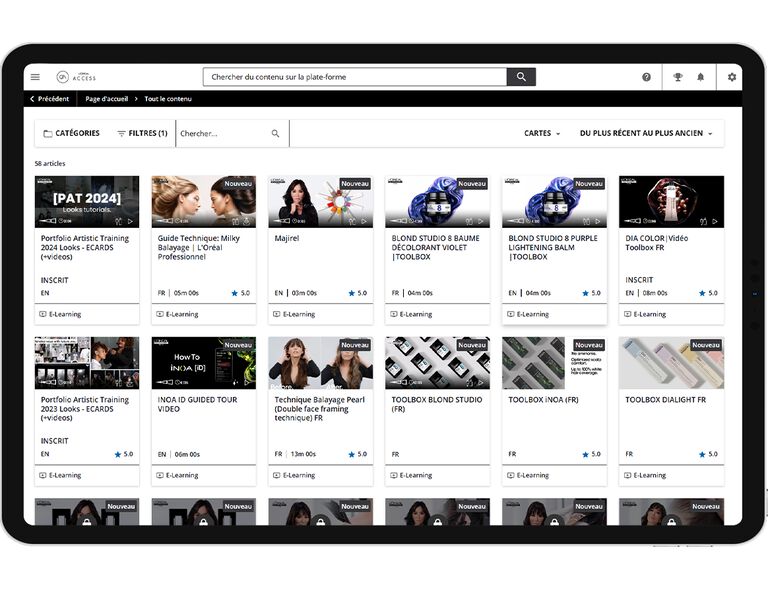The image size is (768, 589).
Task: Click the Balayage Pearl before/after thumbnail
Action: coord(320,363)
